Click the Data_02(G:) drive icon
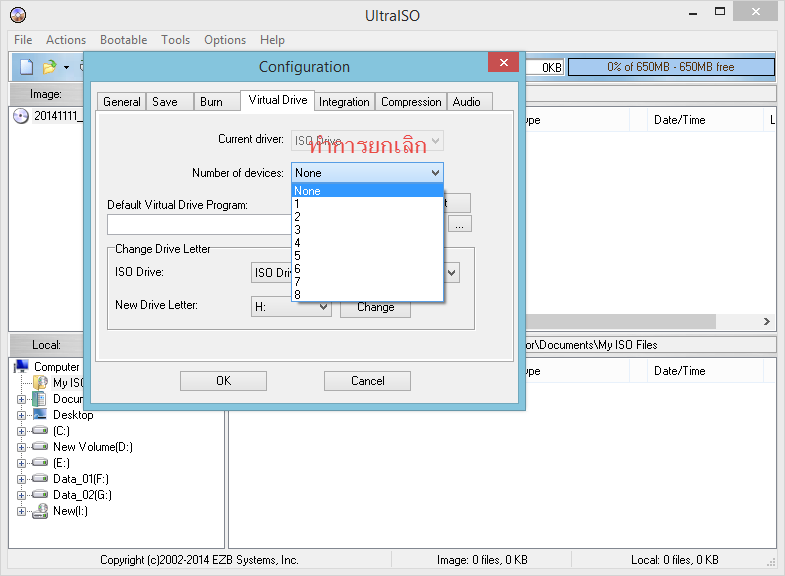Viewport: 785px width, 576px height. (x=40, y=494)
